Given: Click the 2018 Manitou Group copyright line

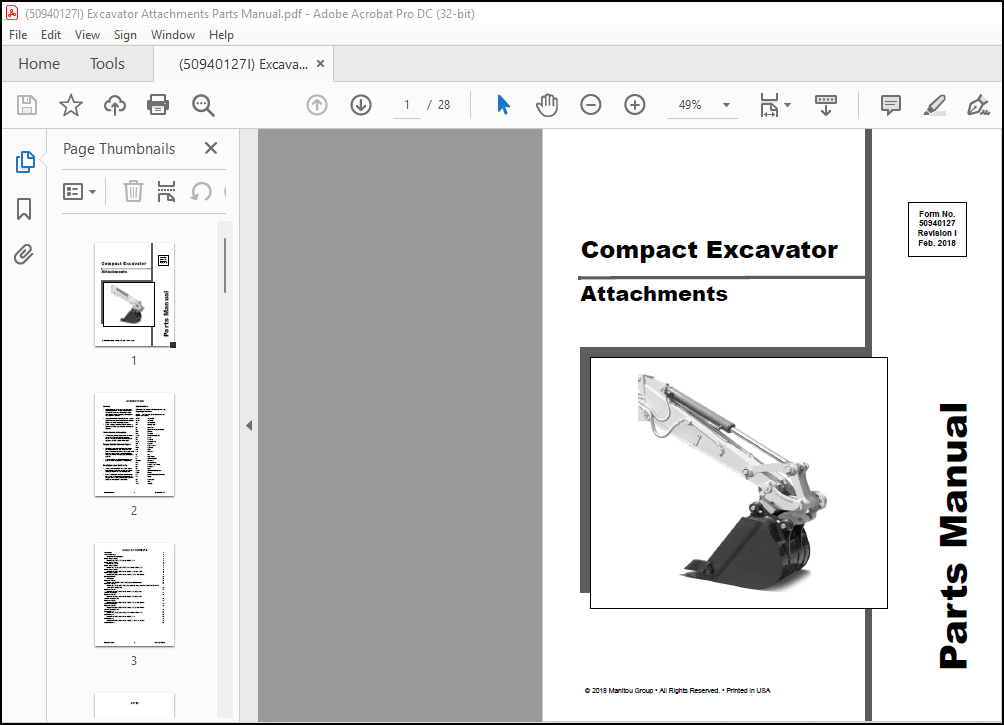Looking at the screenshot, I should click(x=677, y=690).
